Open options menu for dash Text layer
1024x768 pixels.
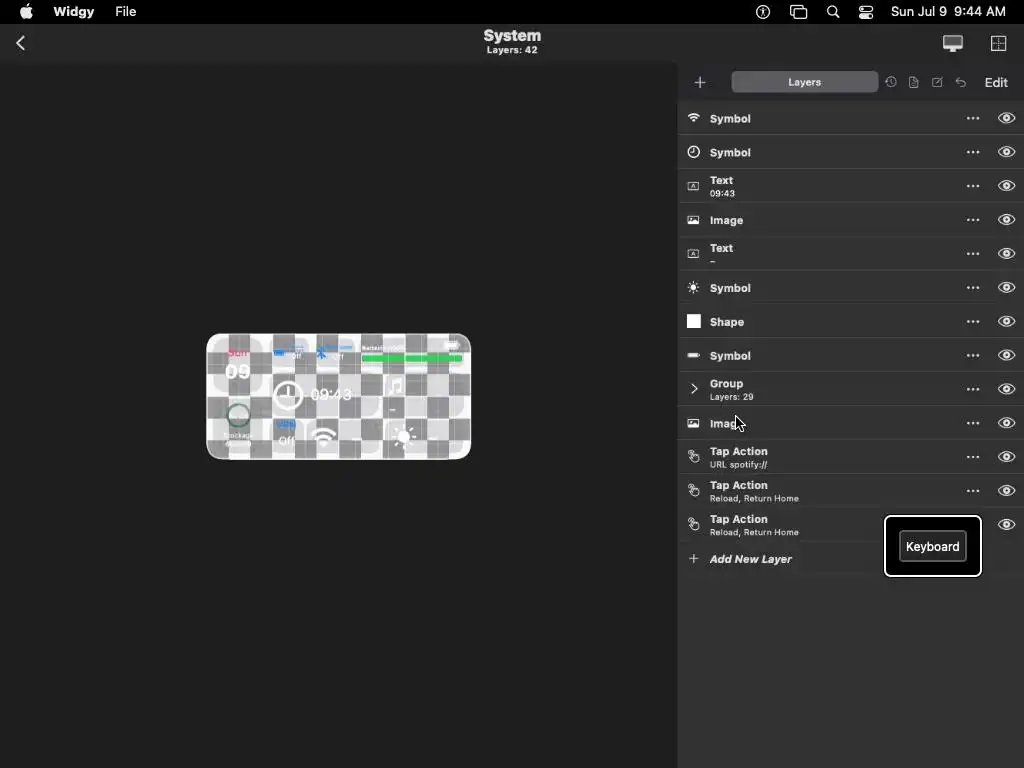click(972, 253)
